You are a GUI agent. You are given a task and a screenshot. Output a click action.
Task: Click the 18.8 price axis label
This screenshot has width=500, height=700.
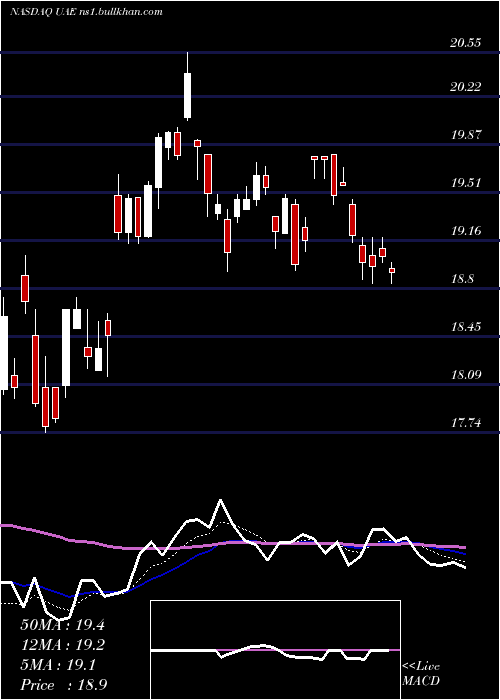pyautogui.click(x=462, y=279)
